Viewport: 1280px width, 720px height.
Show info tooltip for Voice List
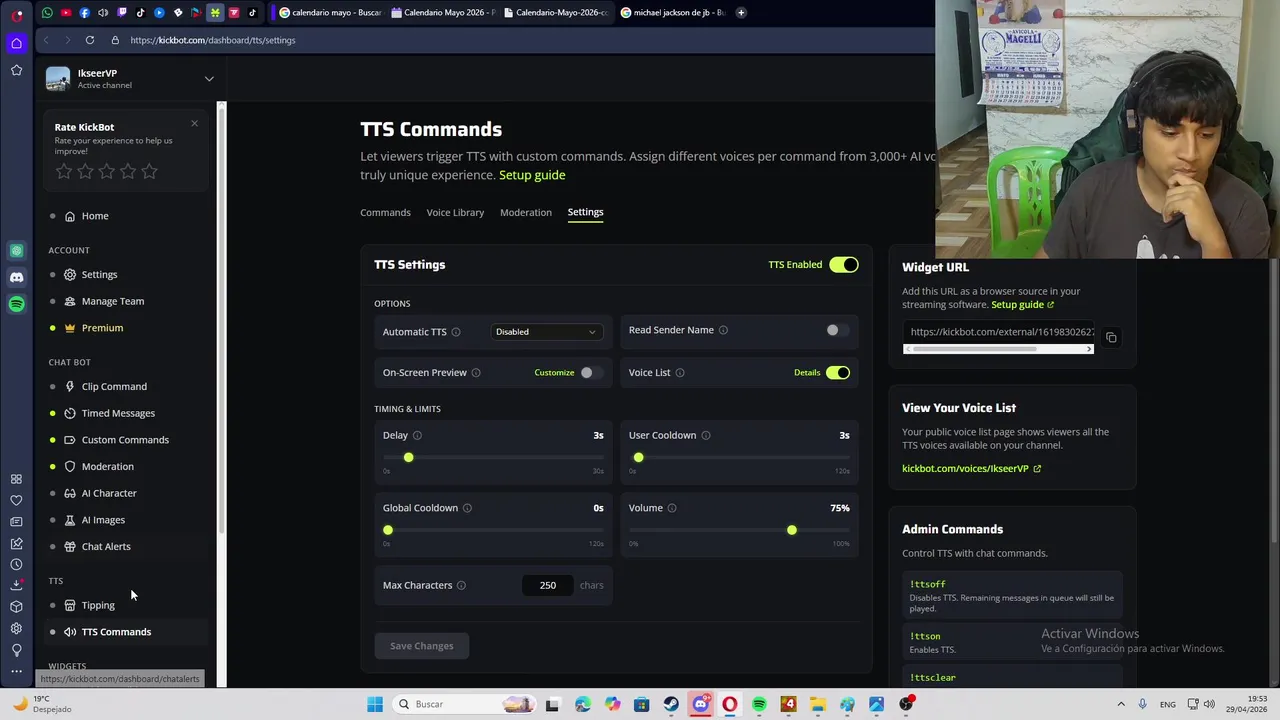[x=680, y=373]
